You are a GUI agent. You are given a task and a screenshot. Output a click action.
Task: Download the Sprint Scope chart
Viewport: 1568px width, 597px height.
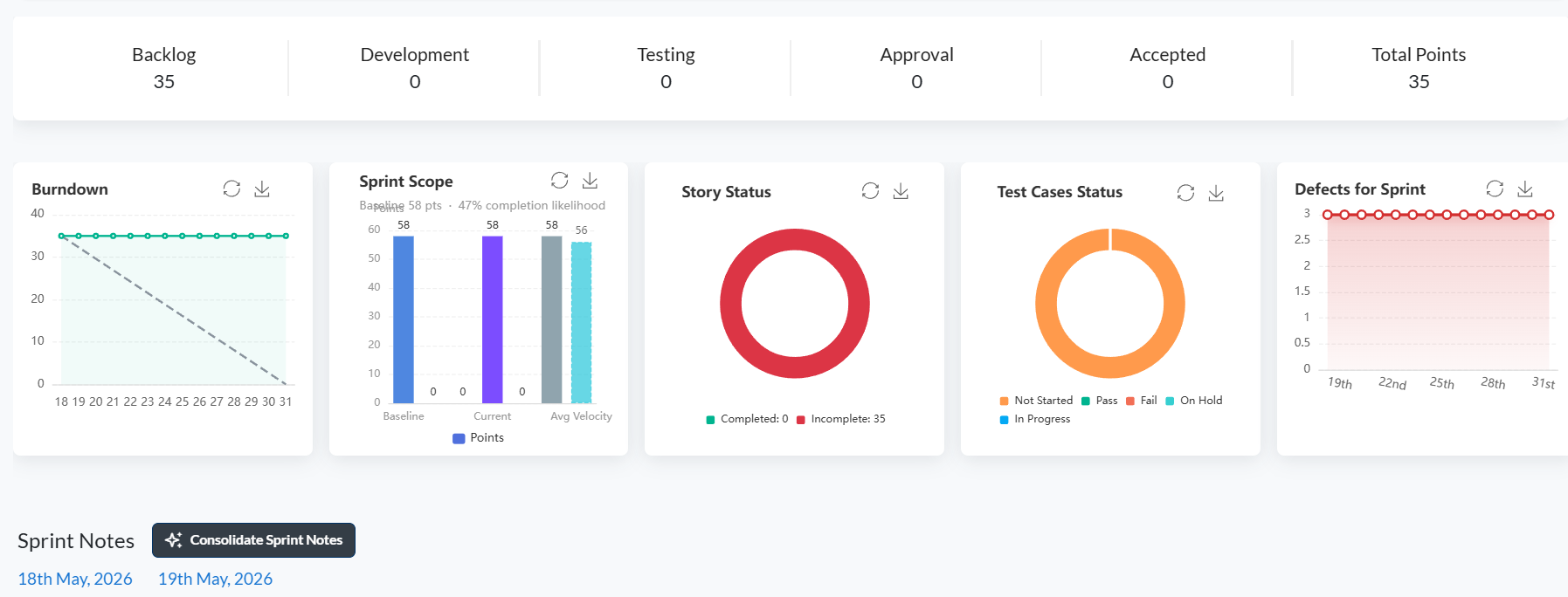click(x=591, y=180)
